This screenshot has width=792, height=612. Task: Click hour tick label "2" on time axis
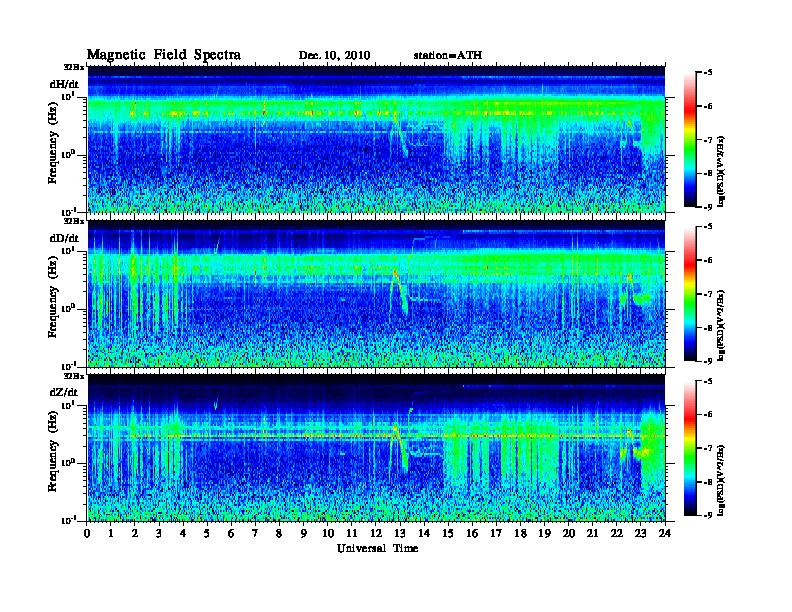click(x=135, y=533)
